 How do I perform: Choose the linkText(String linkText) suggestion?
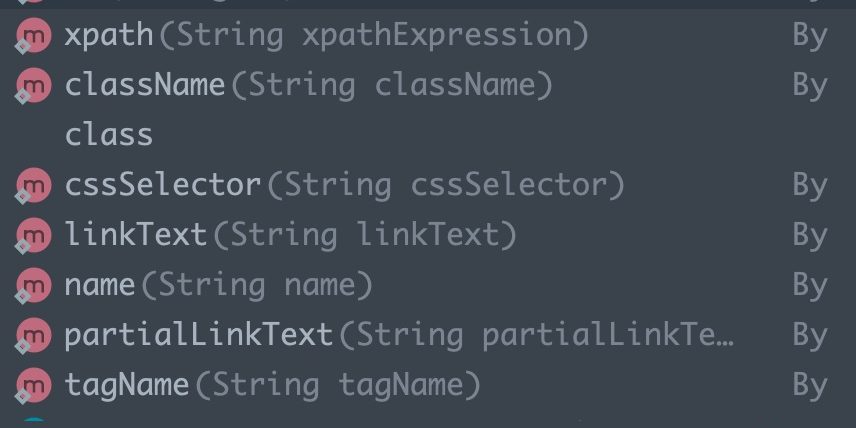coord(428,235)
